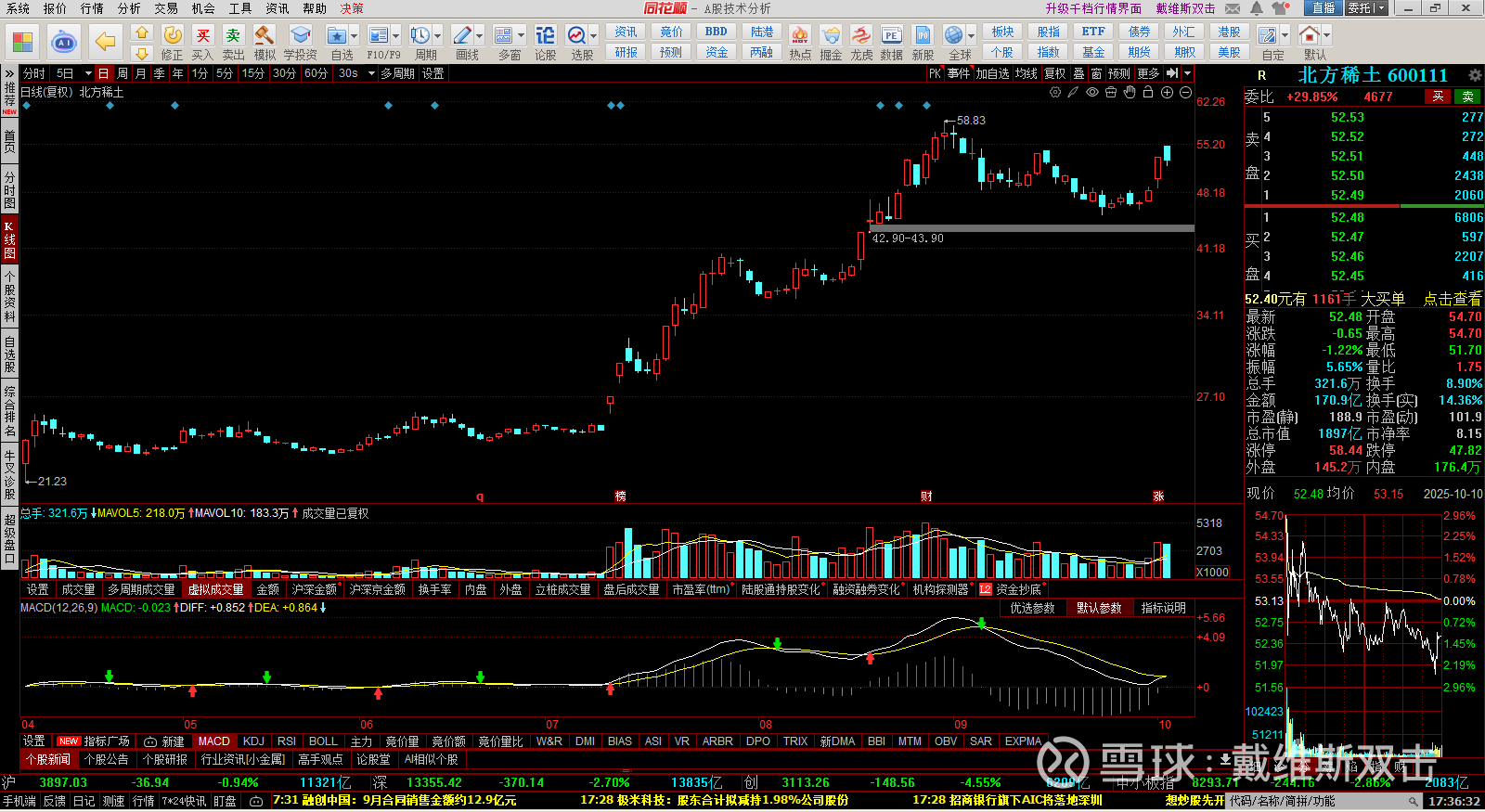This screenshot has height=812, width=1485.
Task: Toggle the 窗 window mode button
Action: click(x=1097, y=73)
